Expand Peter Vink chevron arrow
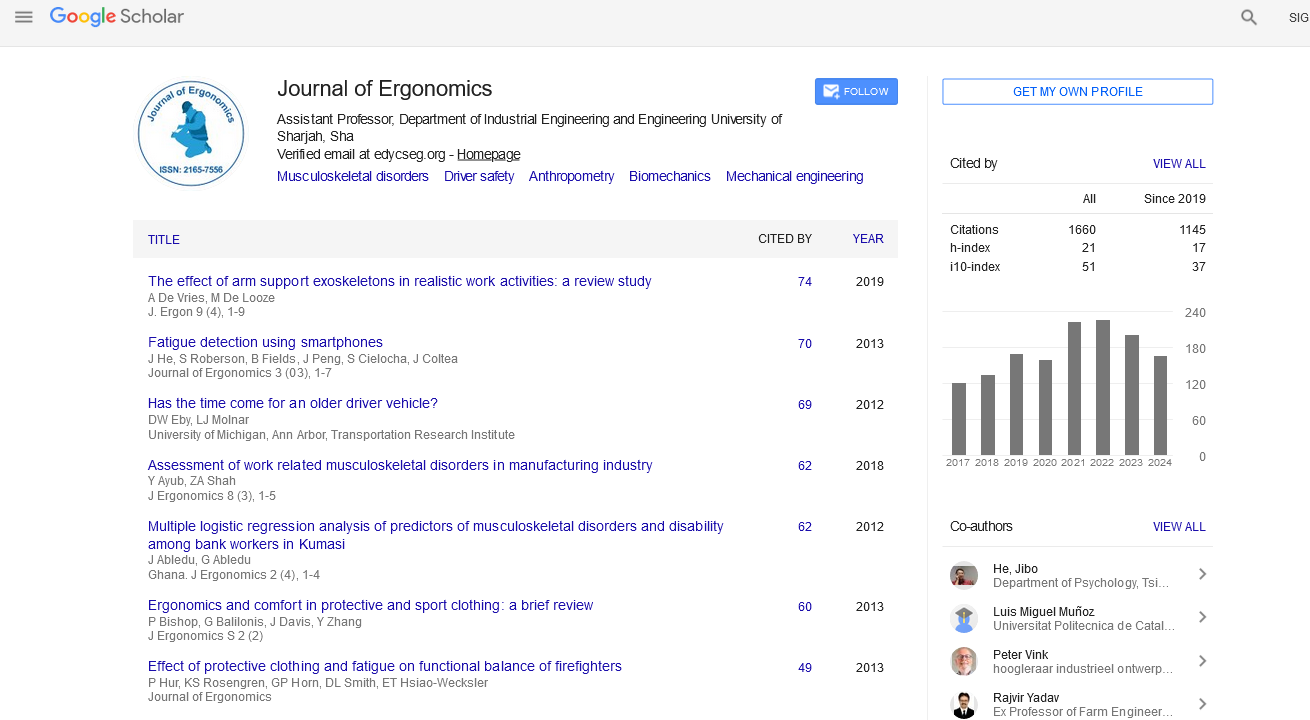The image size is (1310, 720). click(1202, 660)
